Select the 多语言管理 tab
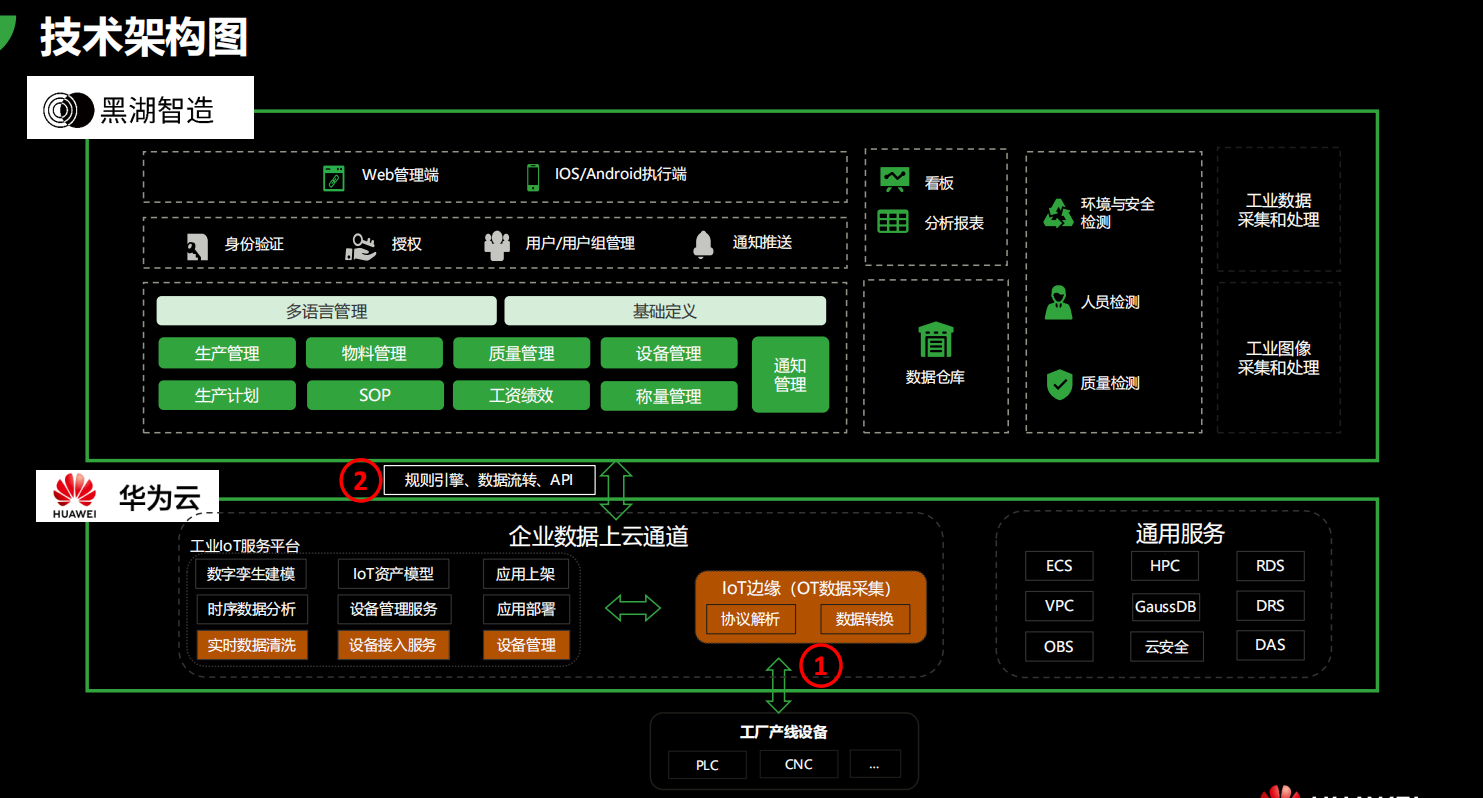This screenshot has height=798, width=1483. tap(327, 310)
